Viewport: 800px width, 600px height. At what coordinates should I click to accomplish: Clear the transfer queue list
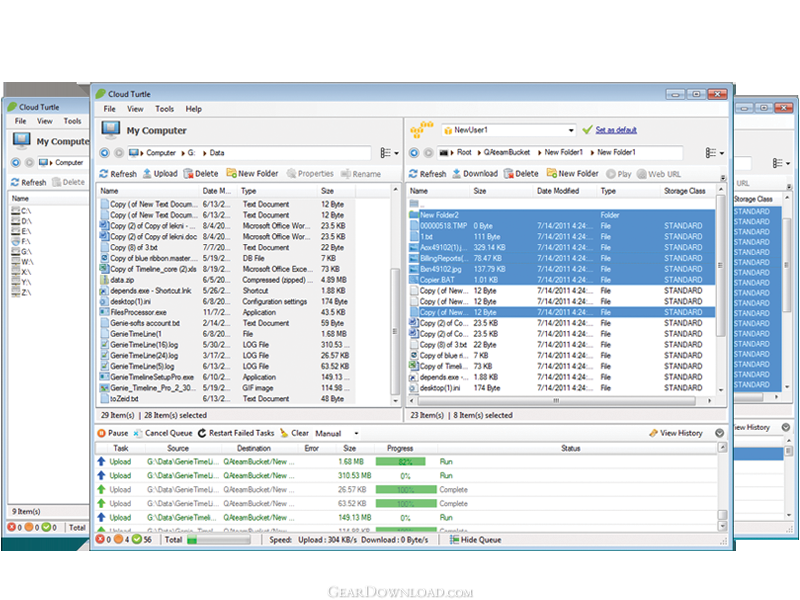coord(294,433)
